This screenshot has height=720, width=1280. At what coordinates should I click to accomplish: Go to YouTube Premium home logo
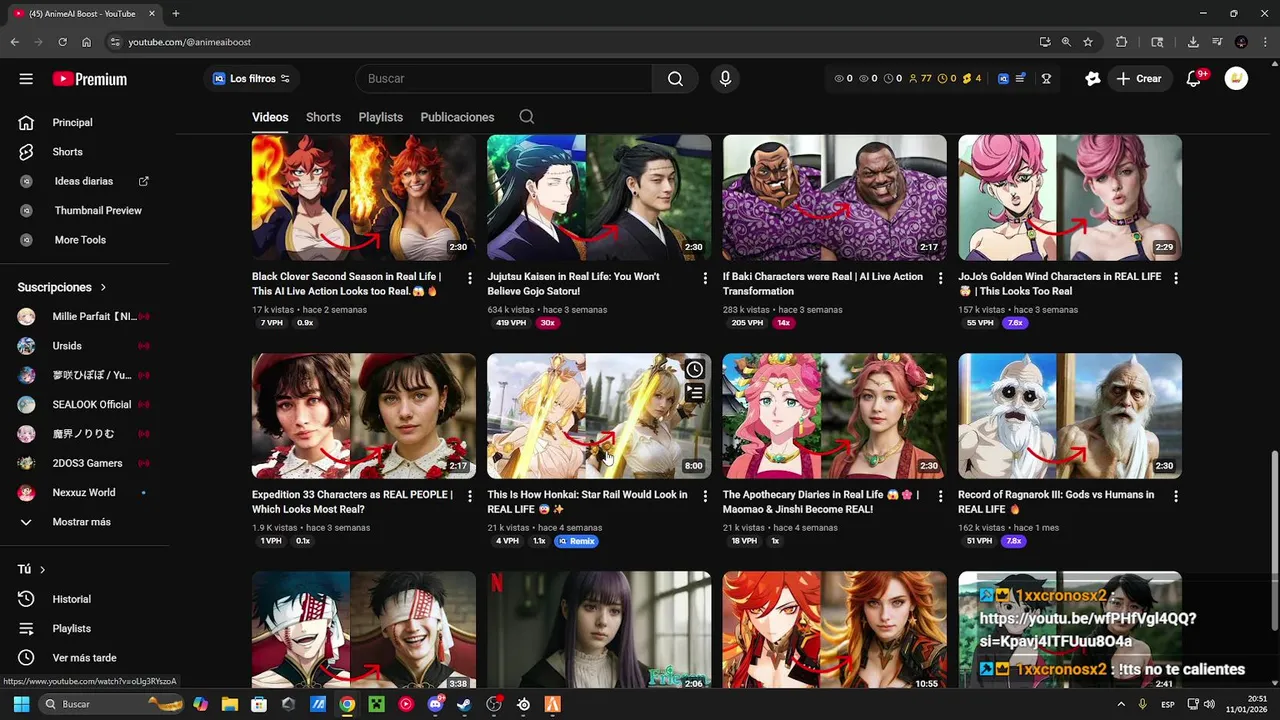click(90, 79)
